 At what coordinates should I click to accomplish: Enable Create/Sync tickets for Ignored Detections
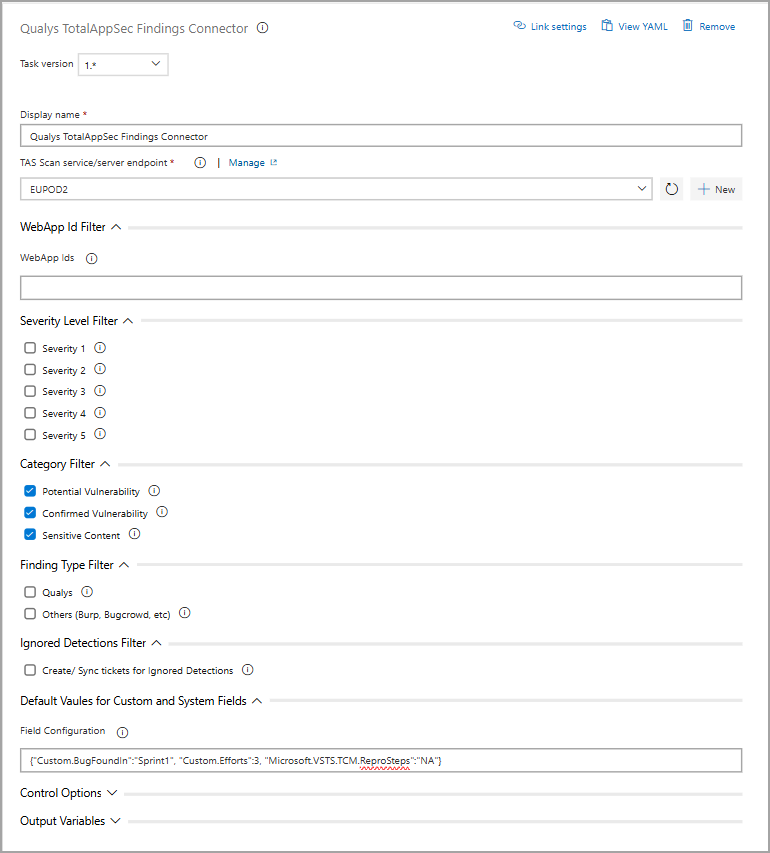pos(29,670)
